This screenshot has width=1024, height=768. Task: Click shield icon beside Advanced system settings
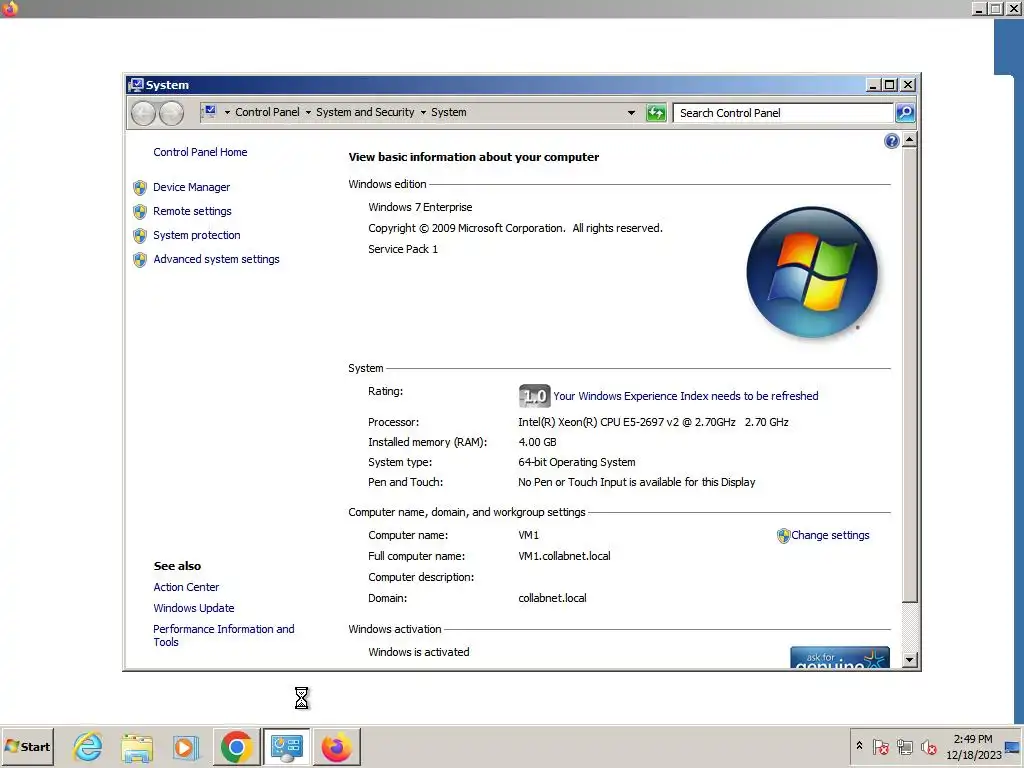140,260
